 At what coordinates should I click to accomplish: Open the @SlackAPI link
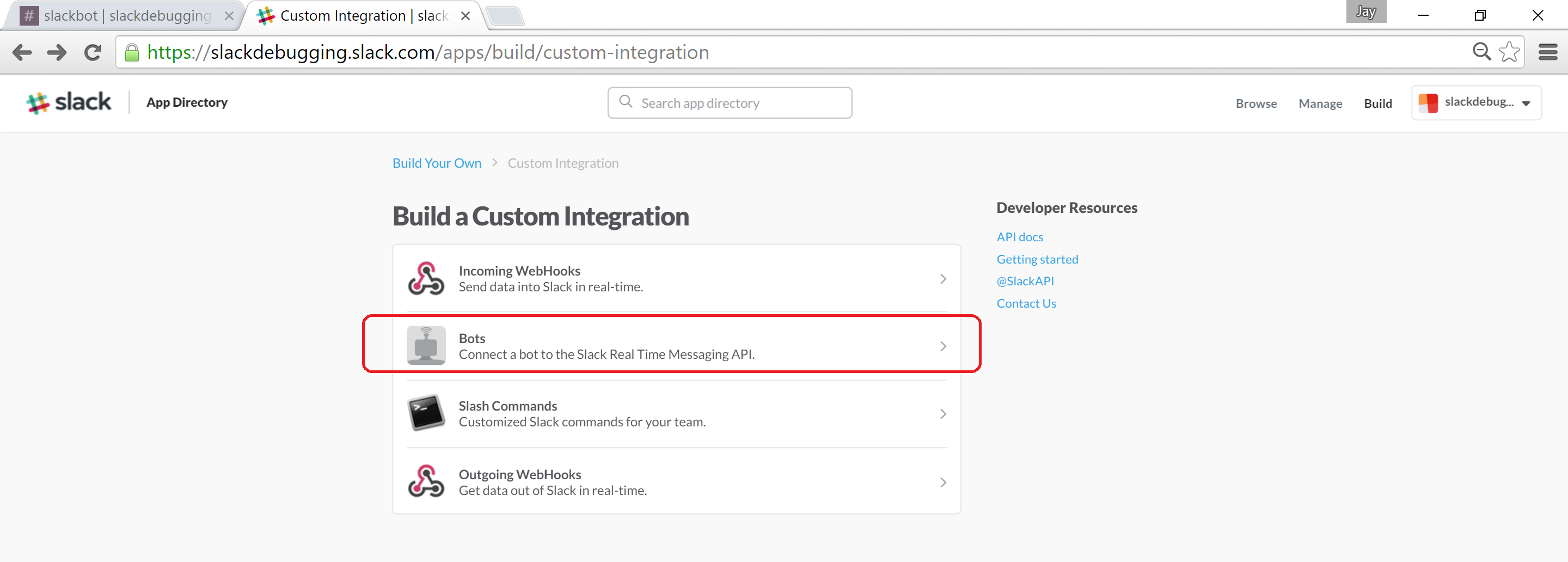(x=1025, y=282)
